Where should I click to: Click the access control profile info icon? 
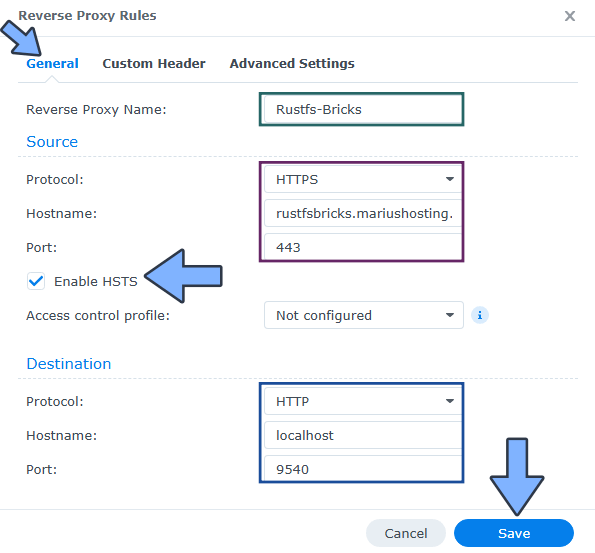point(480,315)
